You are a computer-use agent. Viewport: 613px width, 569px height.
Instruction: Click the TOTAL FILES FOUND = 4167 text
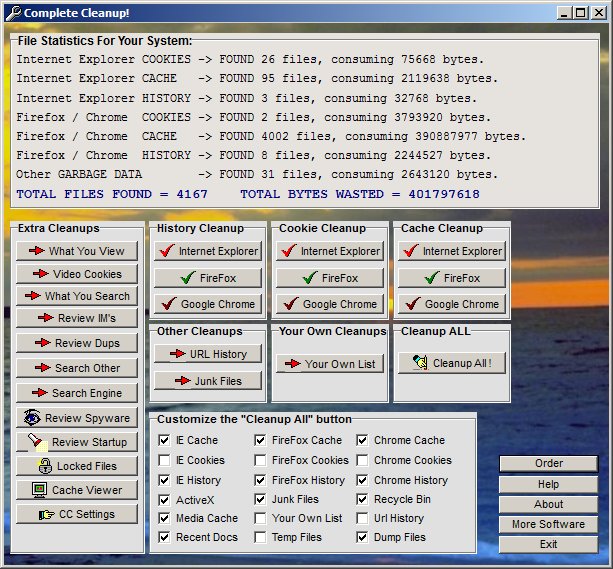(x=112, y=194)
